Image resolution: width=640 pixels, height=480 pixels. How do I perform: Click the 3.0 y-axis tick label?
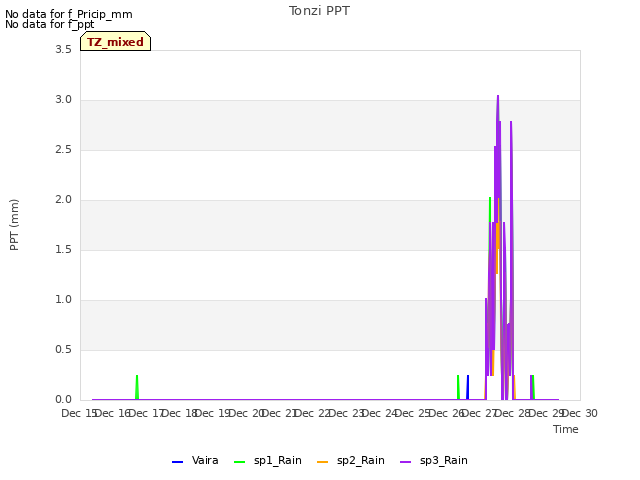(63, 100)
